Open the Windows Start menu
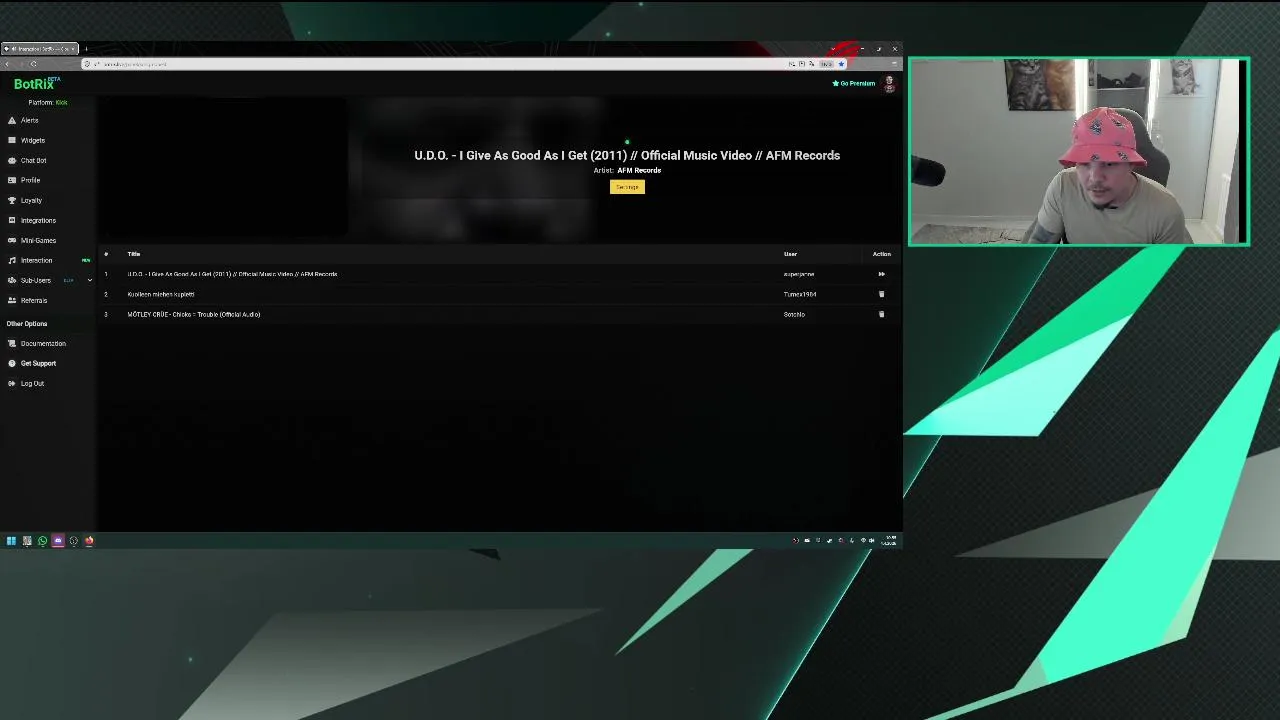The image size is (1280, 720). click(x=11, y=541)
